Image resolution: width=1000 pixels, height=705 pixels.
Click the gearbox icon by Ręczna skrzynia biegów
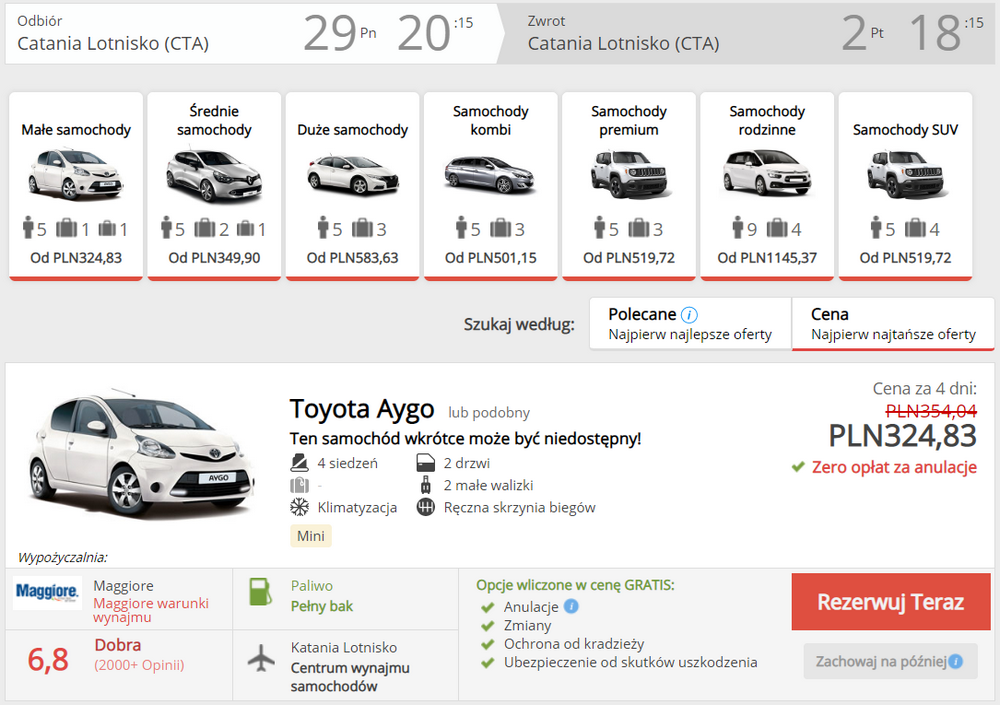pos(425,507)
